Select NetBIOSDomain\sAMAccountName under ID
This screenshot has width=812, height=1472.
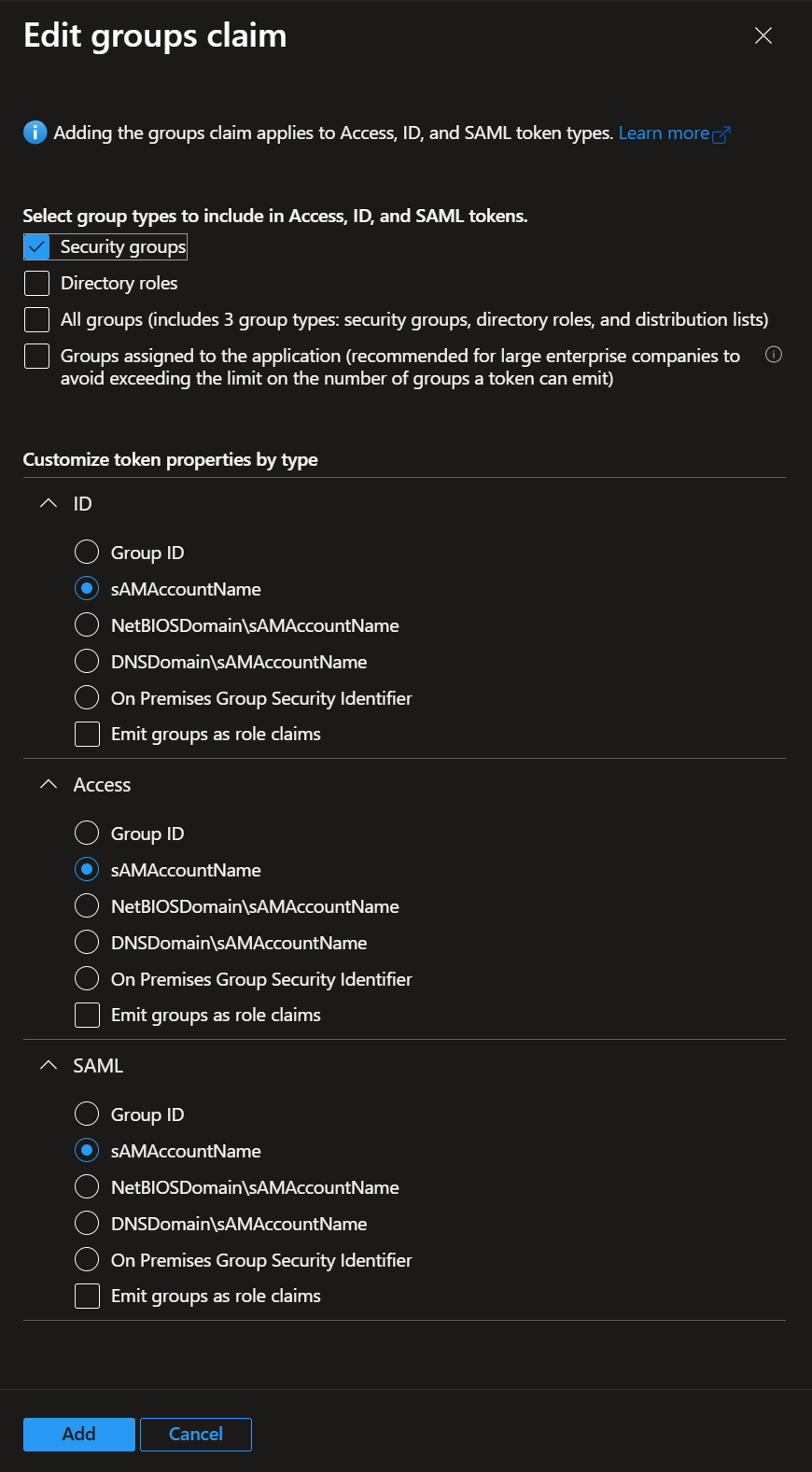[87, 624]
